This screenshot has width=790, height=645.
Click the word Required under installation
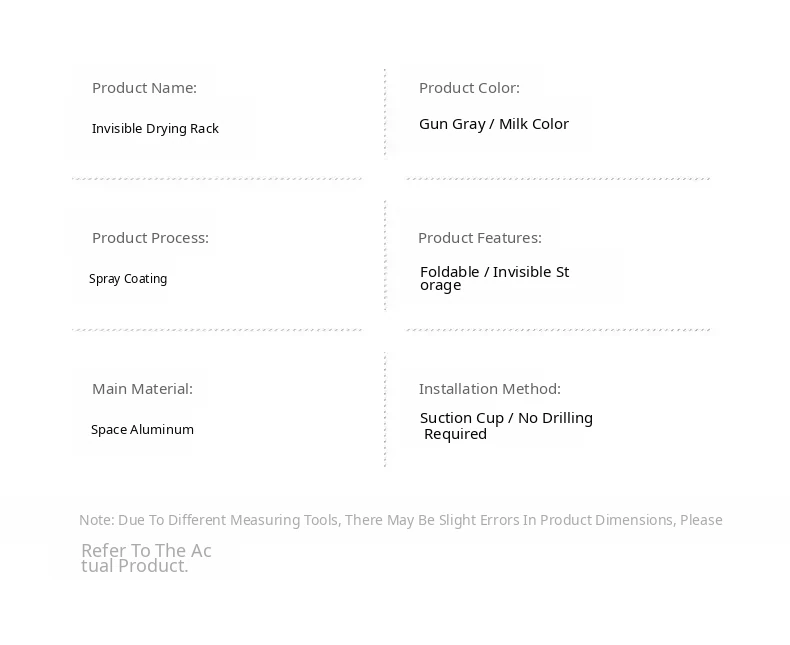point(455,434)
